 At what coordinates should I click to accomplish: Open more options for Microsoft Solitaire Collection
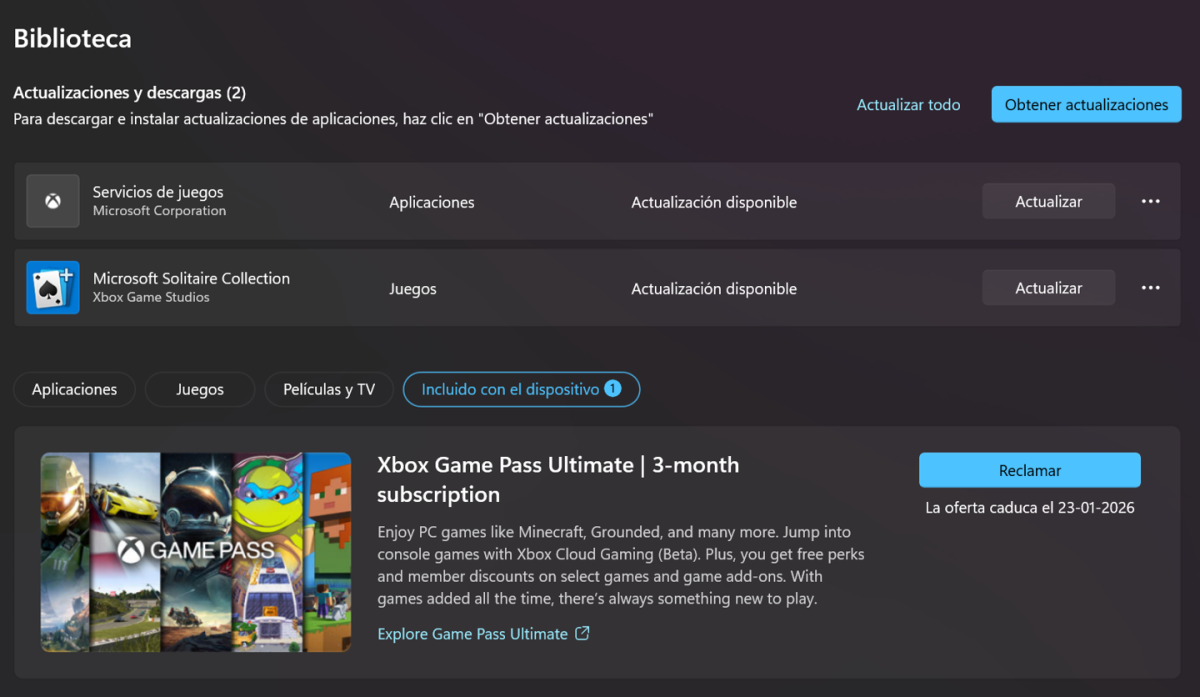tap(1151, 288)
